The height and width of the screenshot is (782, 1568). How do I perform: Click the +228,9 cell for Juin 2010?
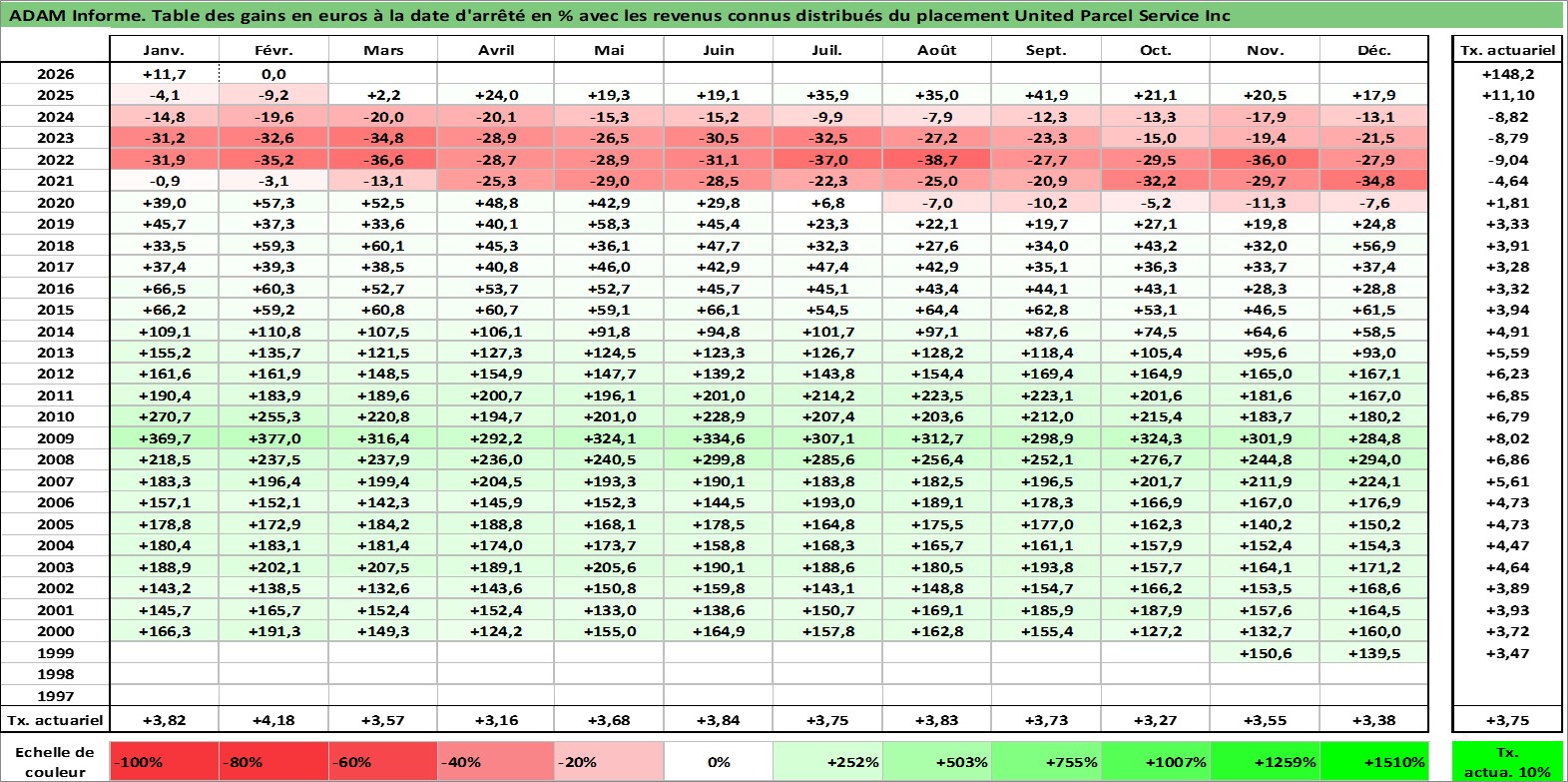pyautogui.click(x=718, y=416)
